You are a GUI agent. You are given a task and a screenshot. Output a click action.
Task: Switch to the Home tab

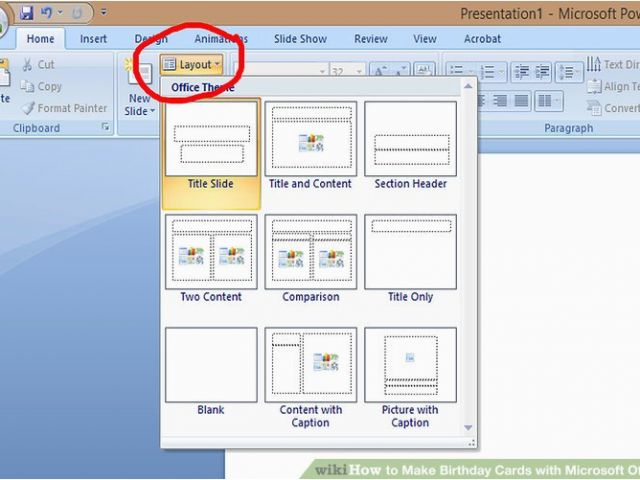point(40,39)
